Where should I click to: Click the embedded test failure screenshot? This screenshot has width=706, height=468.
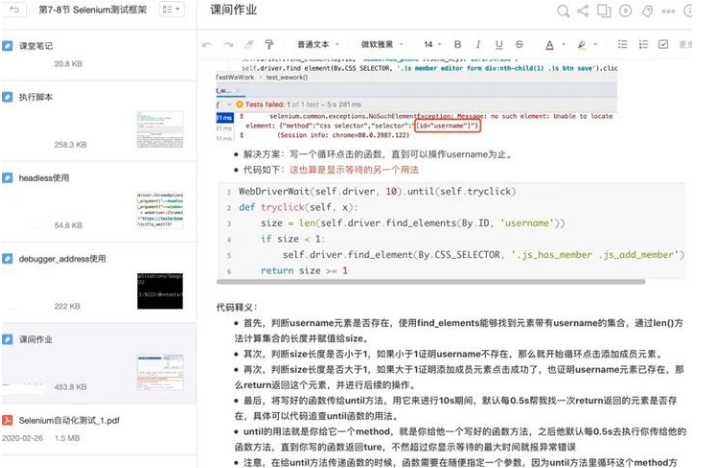tap(416, 100)
